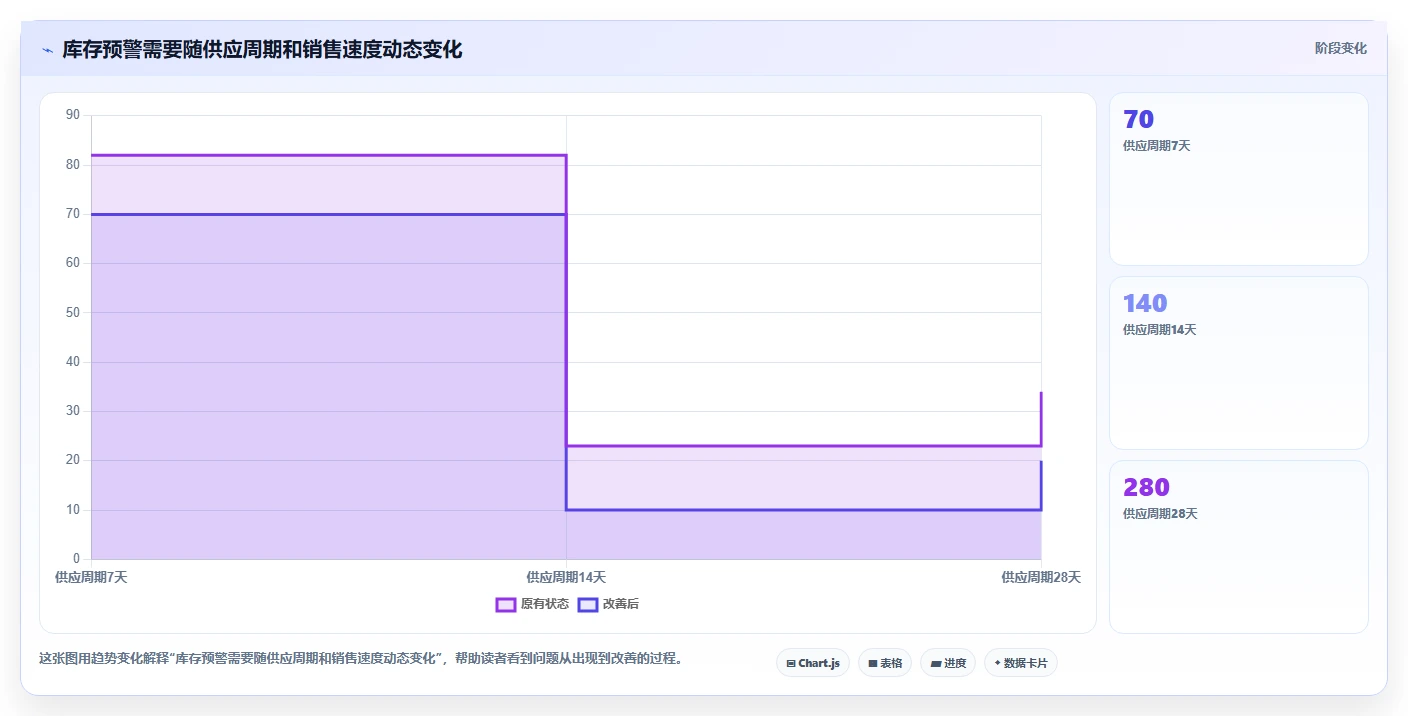
Task: Open the 140 供应周期14天 card
Action: click(x=1239, y=363)
